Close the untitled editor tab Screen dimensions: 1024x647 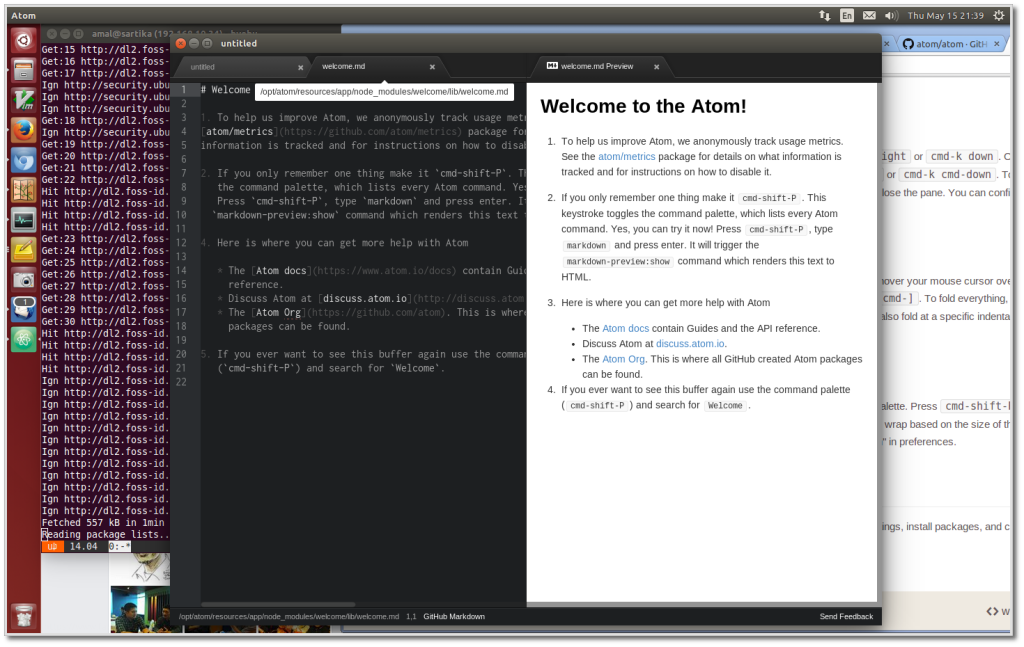(x=300, y=67)
